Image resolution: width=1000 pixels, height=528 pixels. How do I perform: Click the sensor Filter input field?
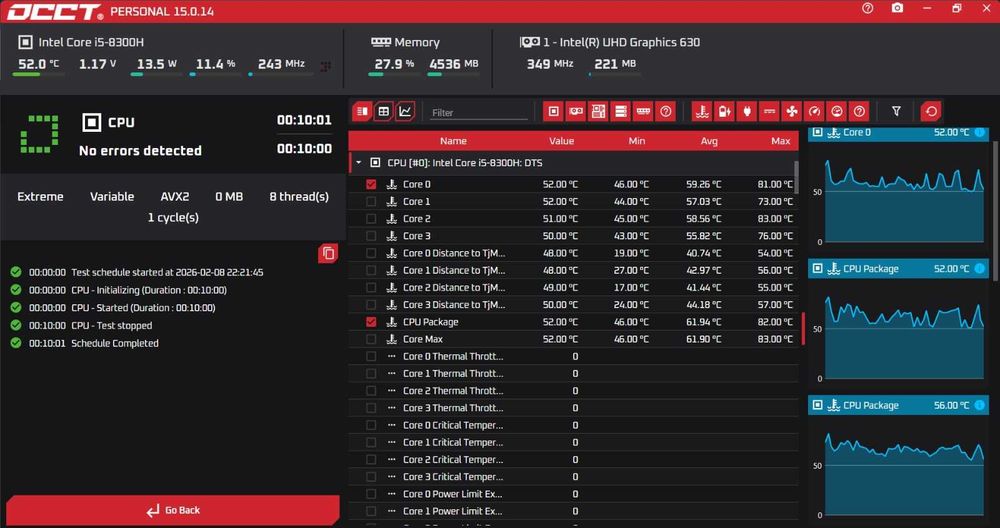pyautogui.click(x=479, y=112)
